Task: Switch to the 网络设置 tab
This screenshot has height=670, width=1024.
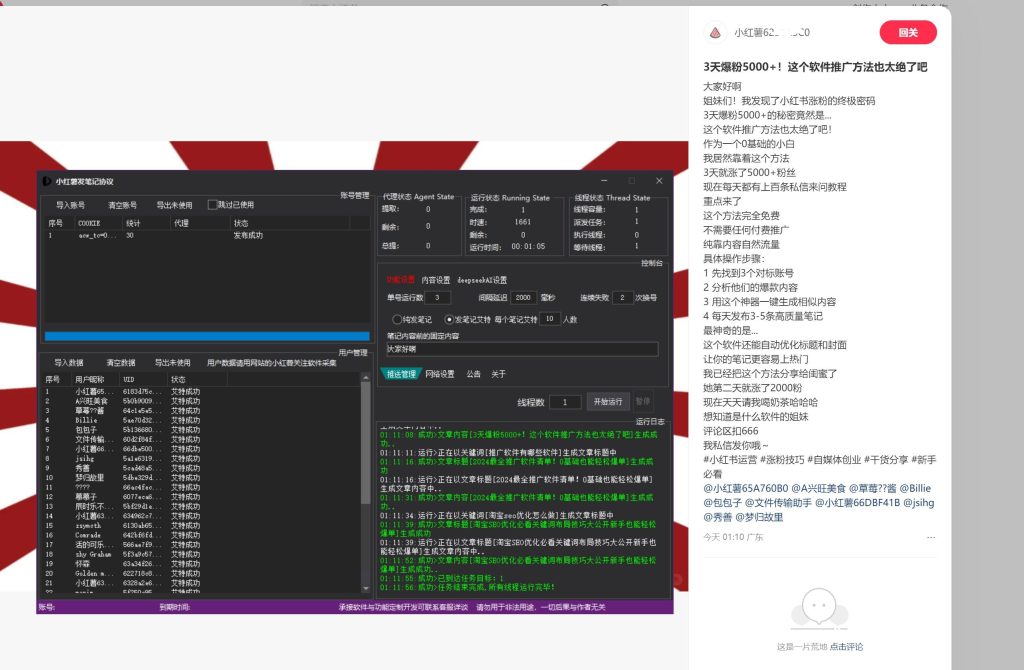Action: point(439,374)
